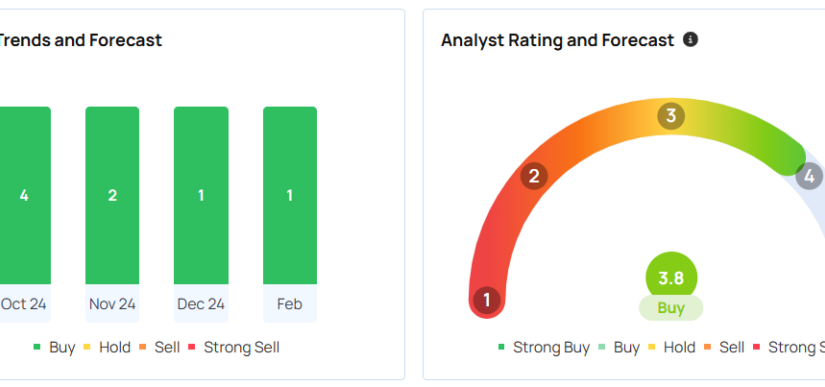
Task: Toggle Strong Buy legend in analyst rating
Action: click(x=544, y=347)
